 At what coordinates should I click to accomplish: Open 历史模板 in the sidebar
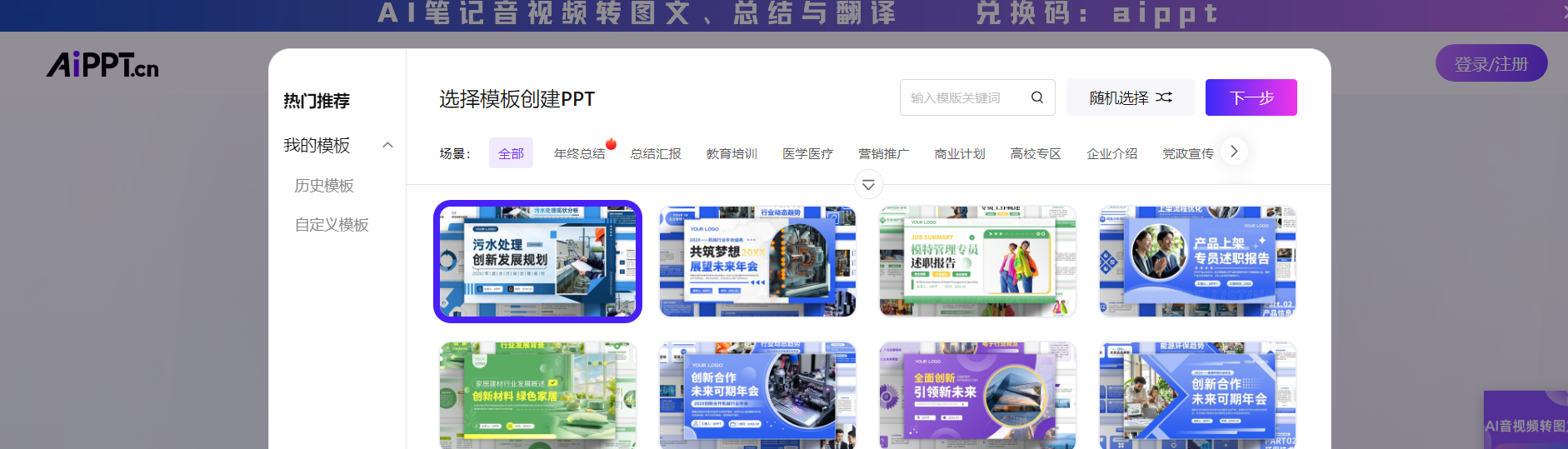324,185
